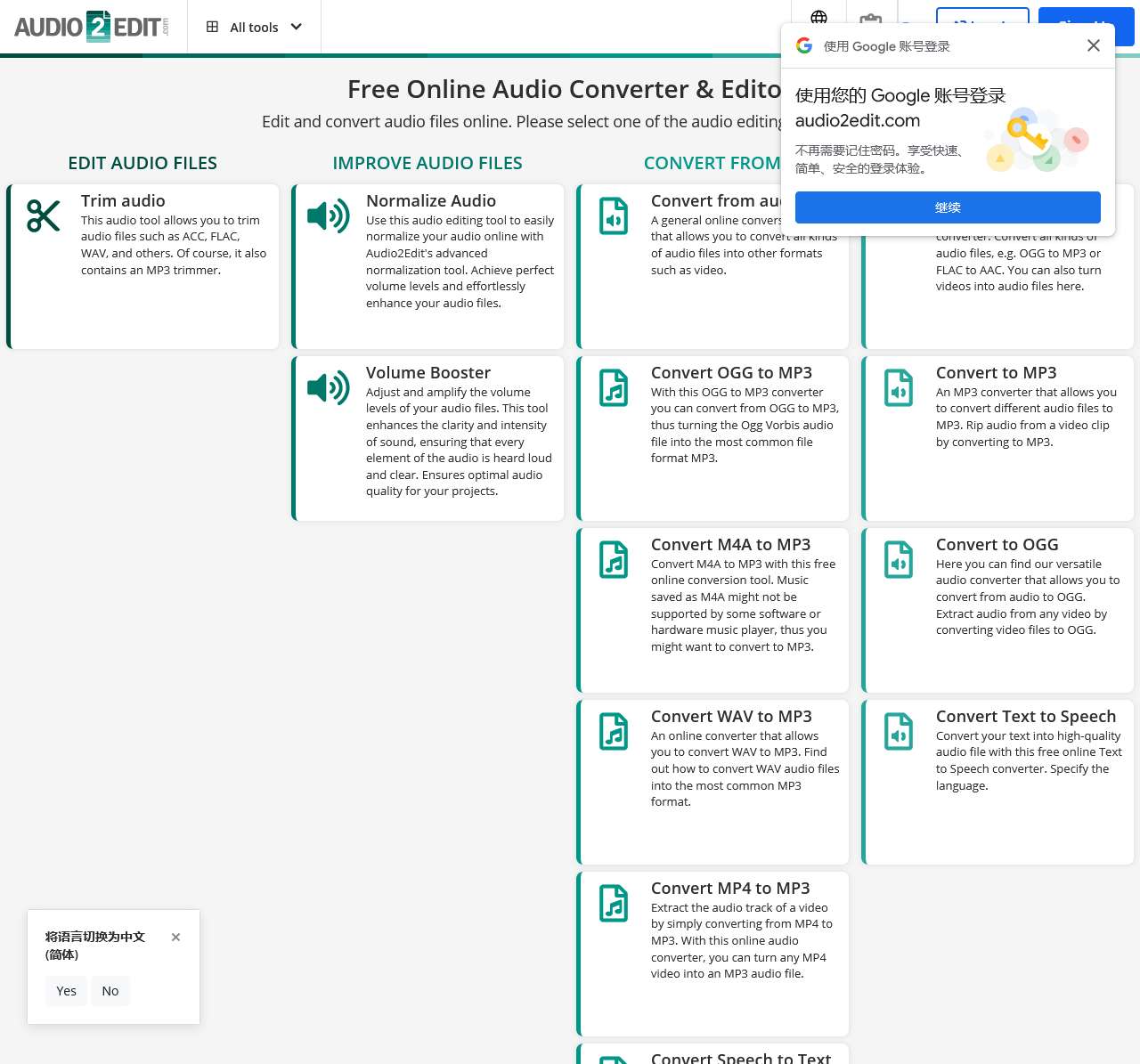Screen dimensions: 1140x1064
Task: Click the speaker icon beside Volume Booster
Action: [x=328, y=387]
